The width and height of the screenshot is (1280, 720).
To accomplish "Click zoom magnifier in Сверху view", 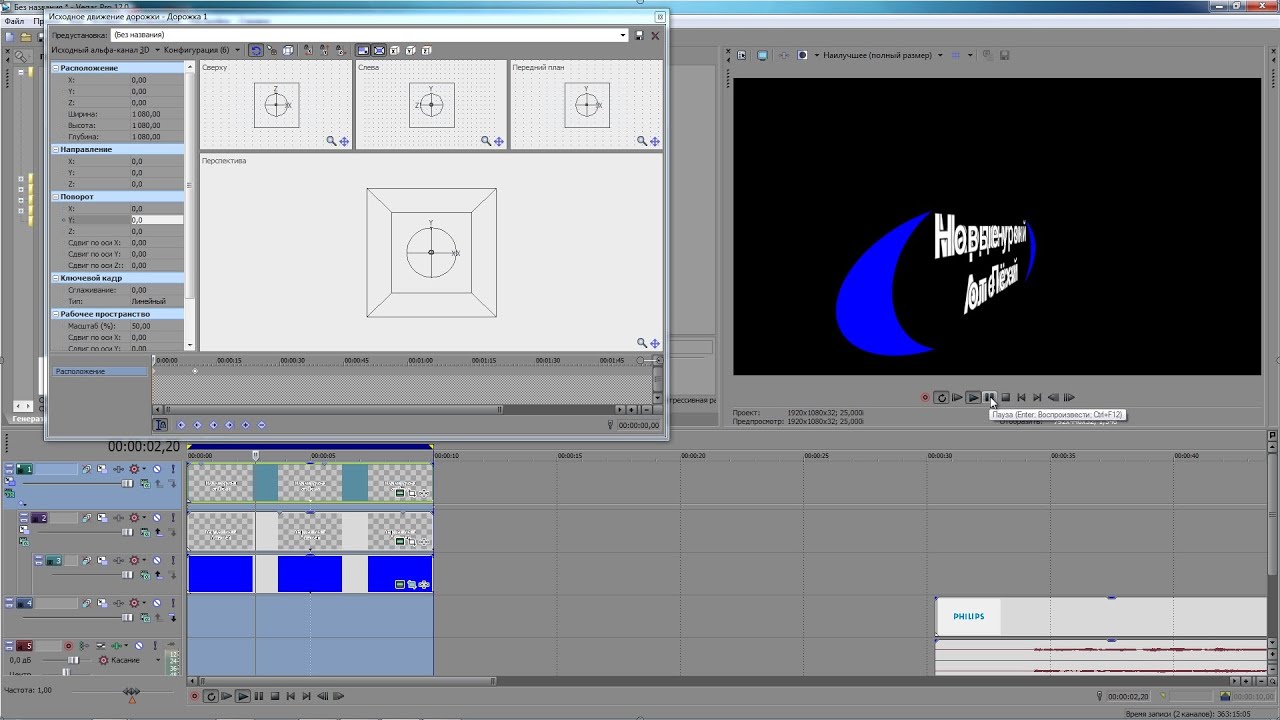I will (x=331, y=141).
